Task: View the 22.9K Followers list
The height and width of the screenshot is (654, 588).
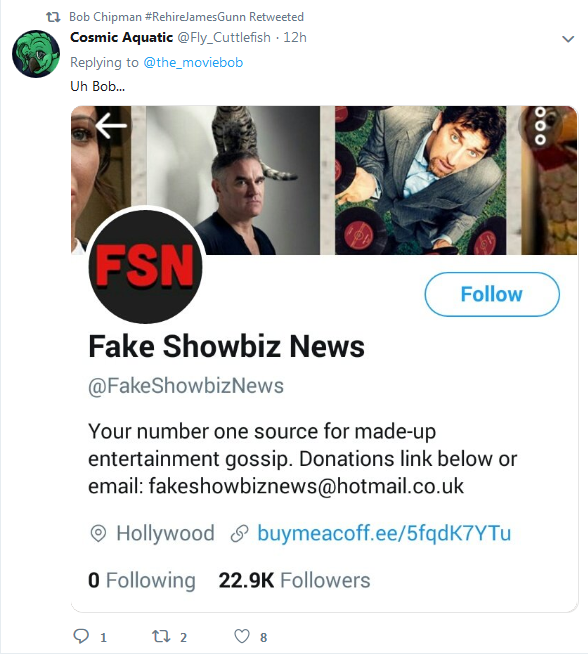Action: pyautogui.click(x=294, y=580)
